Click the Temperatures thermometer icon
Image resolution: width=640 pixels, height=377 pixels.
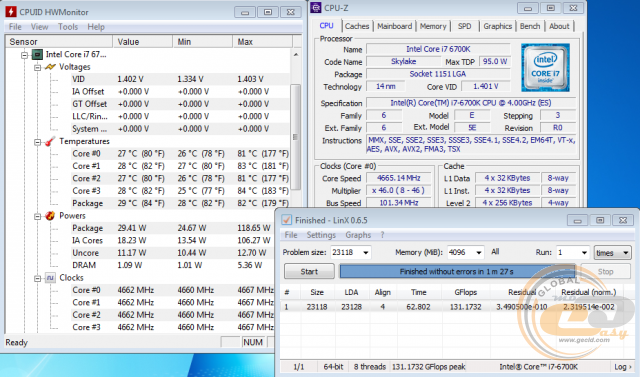pos(50,142)
